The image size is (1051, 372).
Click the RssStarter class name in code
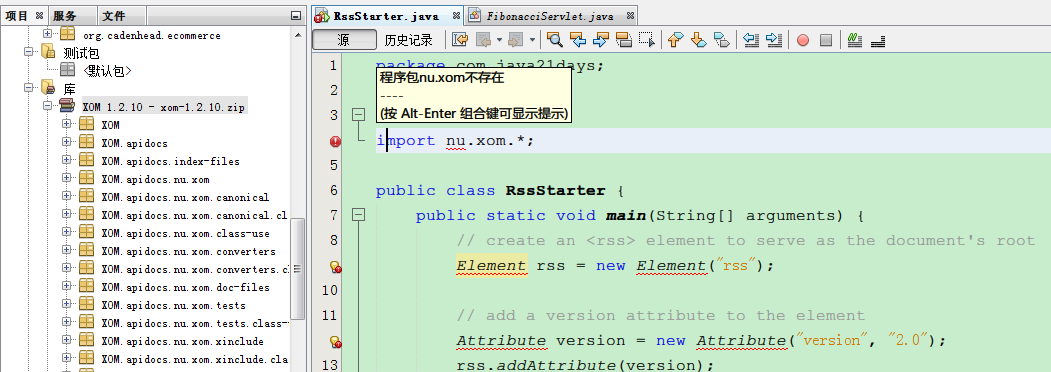pos(556,190)
